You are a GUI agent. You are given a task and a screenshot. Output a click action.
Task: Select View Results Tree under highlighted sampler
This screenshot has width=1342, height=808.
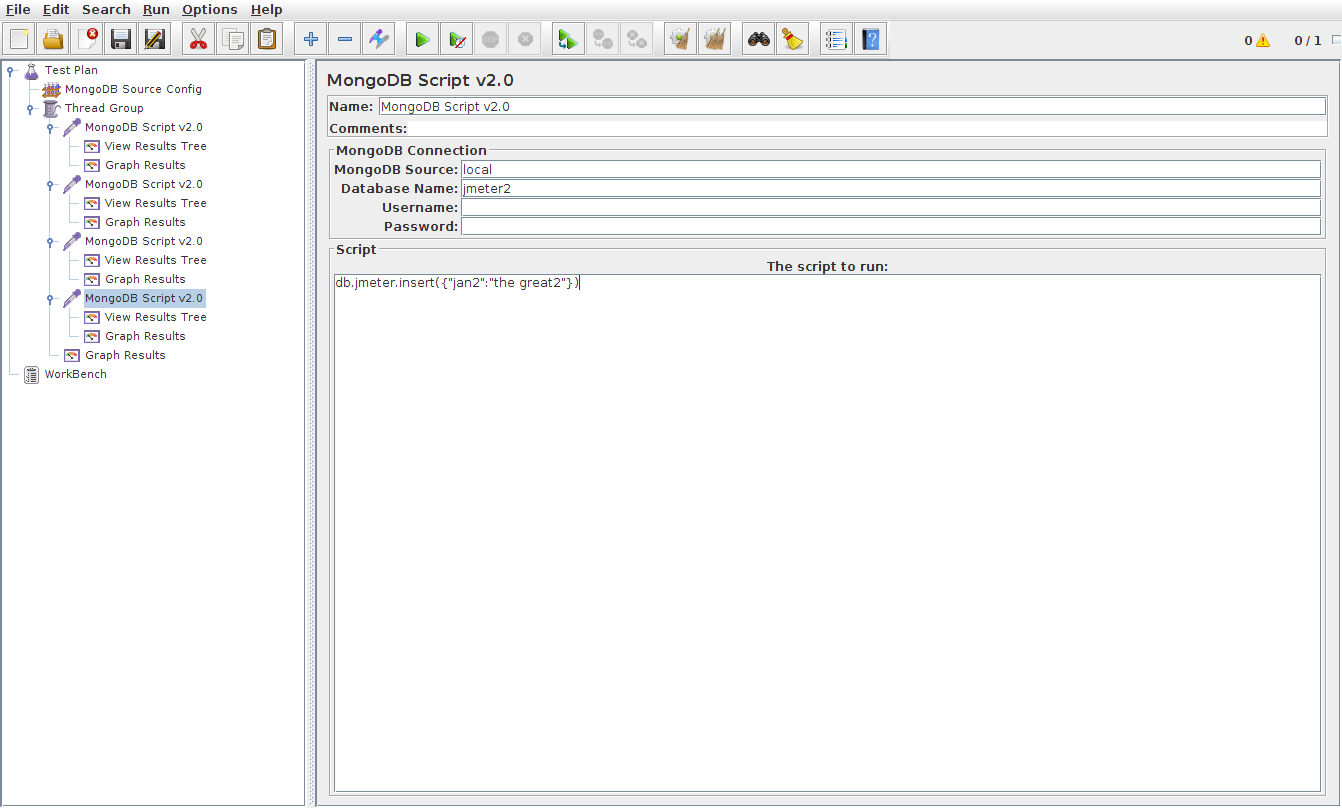(155, 317)
